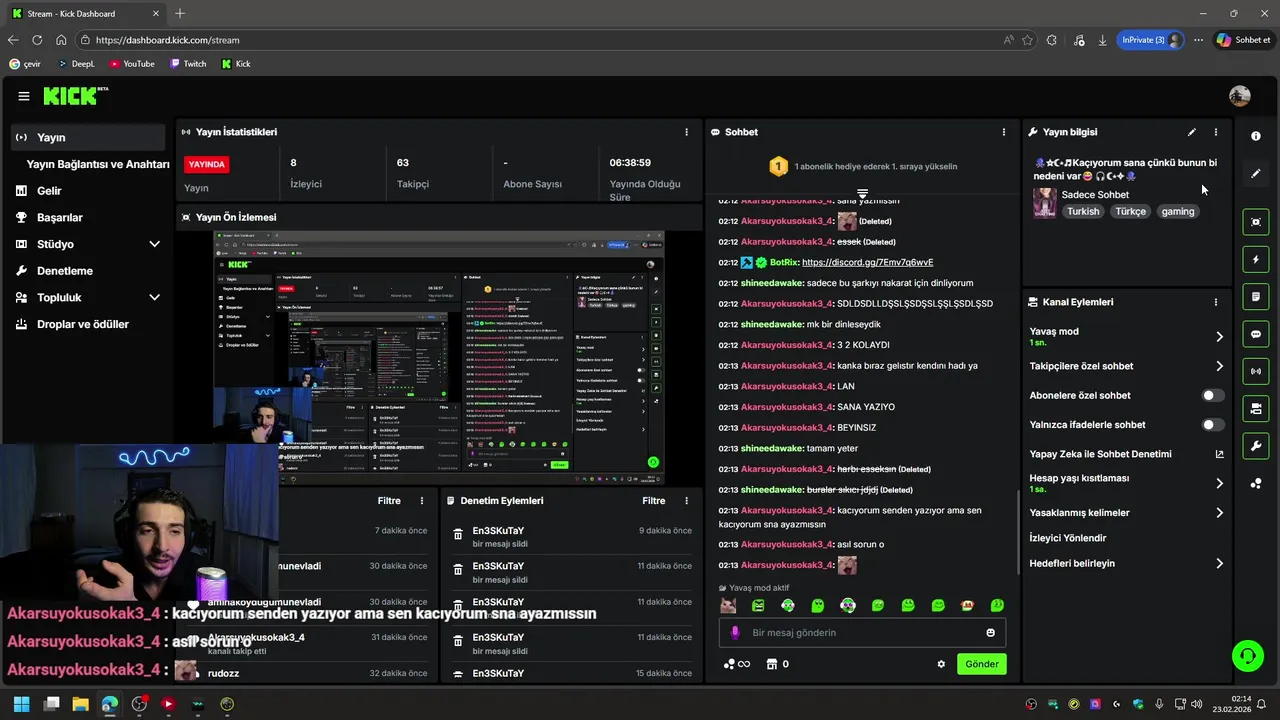The width and height of the screenshot is (1280, 720).
Task: Click the browser address bar
Action: (x=540, y=40)
